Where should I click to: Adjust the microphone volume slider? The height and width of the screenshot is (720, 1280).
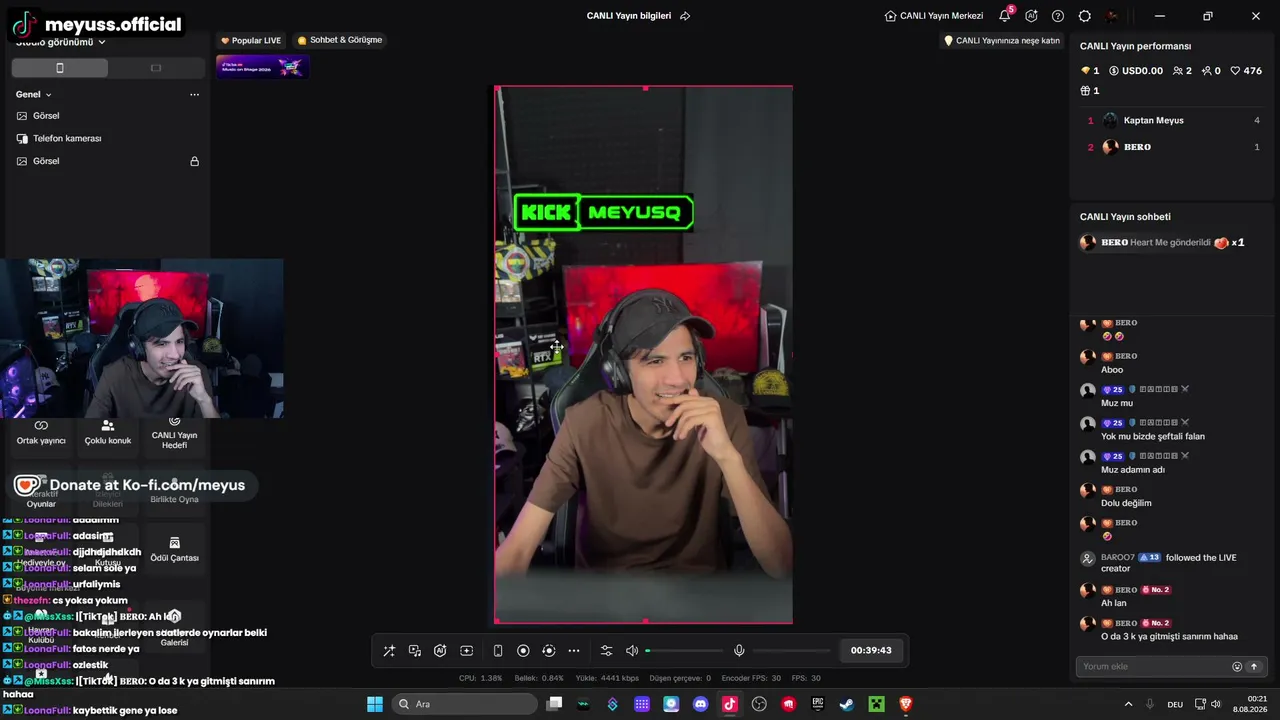[790, 650]
